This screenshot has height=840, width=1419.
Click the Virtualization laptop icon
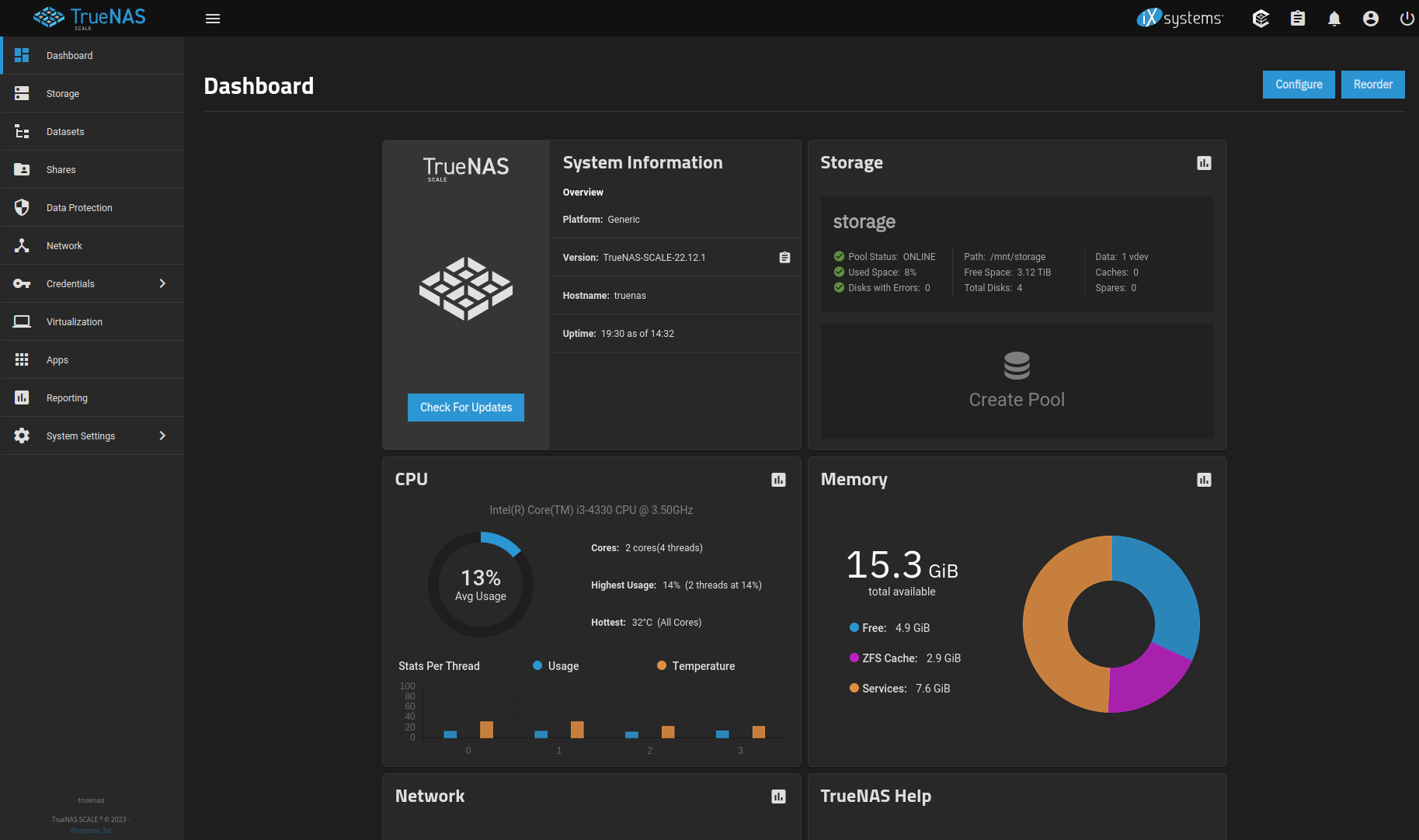(x=22, y=321)
